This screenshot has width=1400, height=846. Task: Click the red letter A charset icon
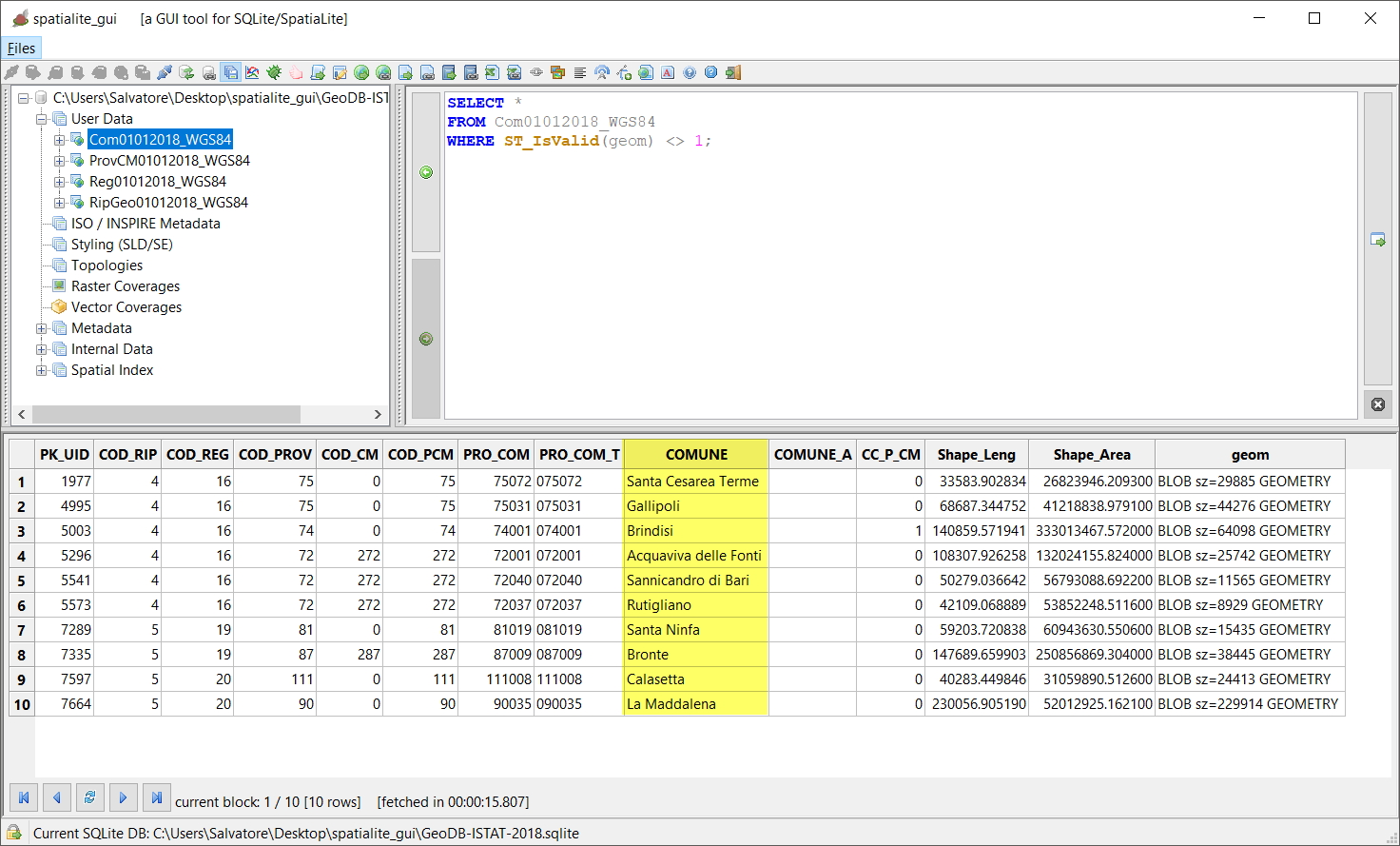pyautogui.click(x=668, y=72)
